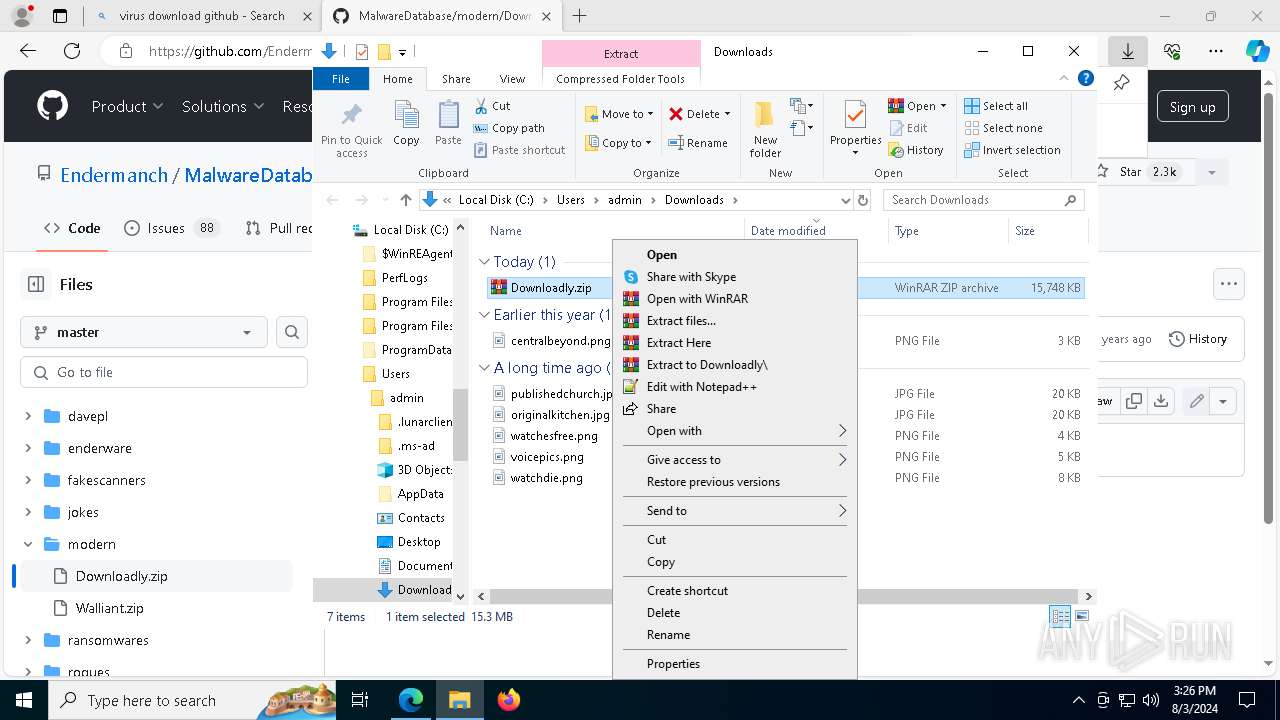Open the File tab in Explorer

click(x=341, y=79)
